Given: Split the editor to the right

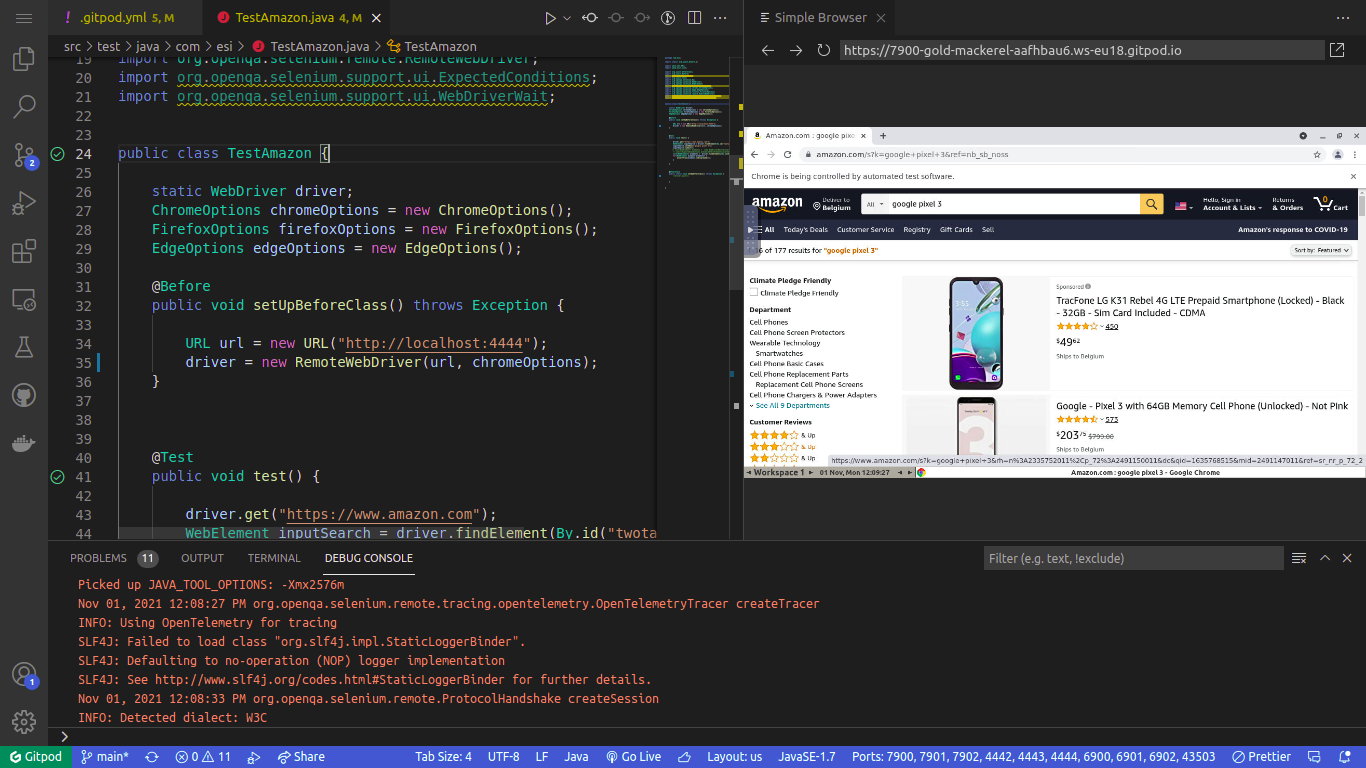Looking at the screenshot, I should [694, 18].
